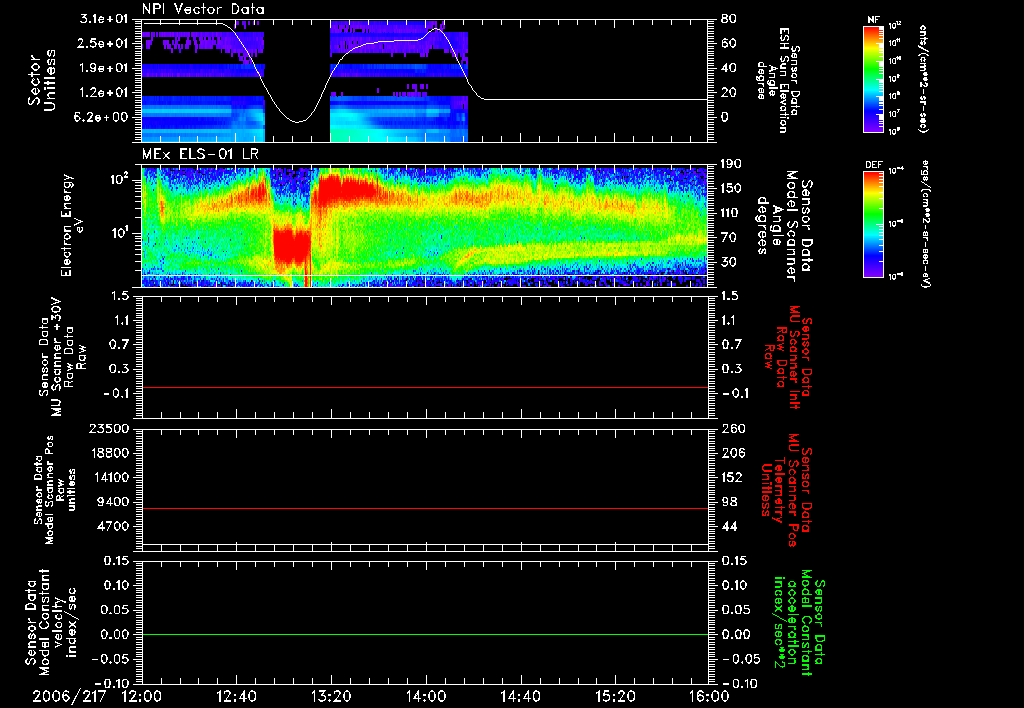The height and width of the screenshot is (708, 1024).
Task: Click the 10² electron energy tick label
Action: click(121, 180)
